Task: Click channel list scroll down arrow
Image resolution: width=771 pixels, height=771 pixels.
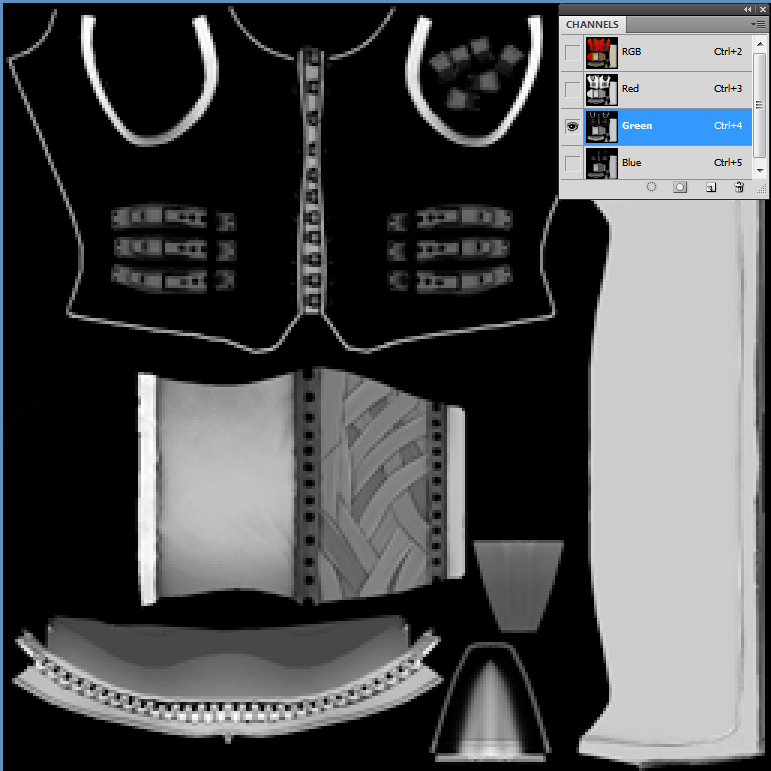Action: (760, 171)
